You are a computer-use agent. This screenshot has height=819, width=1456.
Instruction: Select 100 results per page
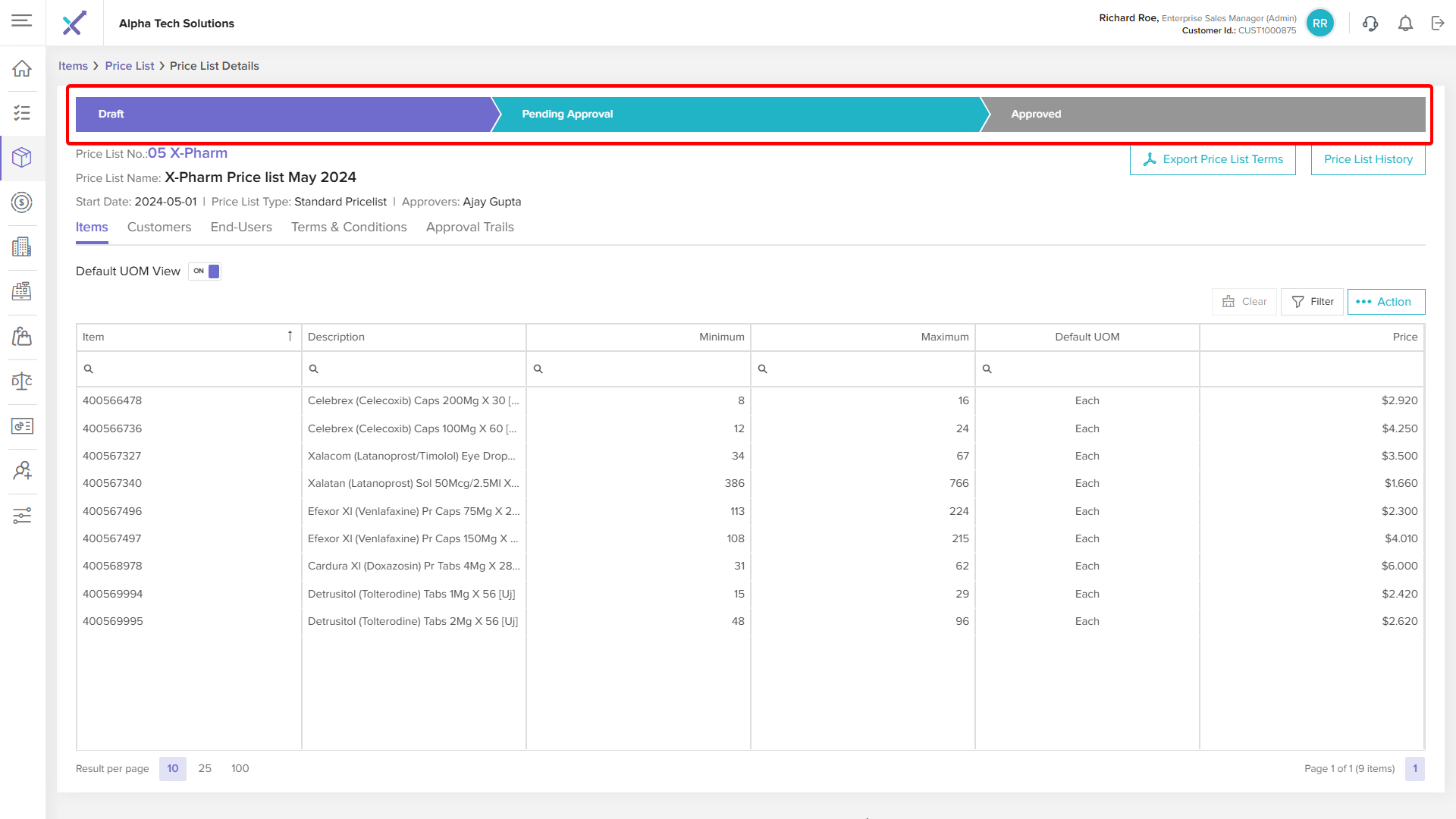[x=240, y=768]
